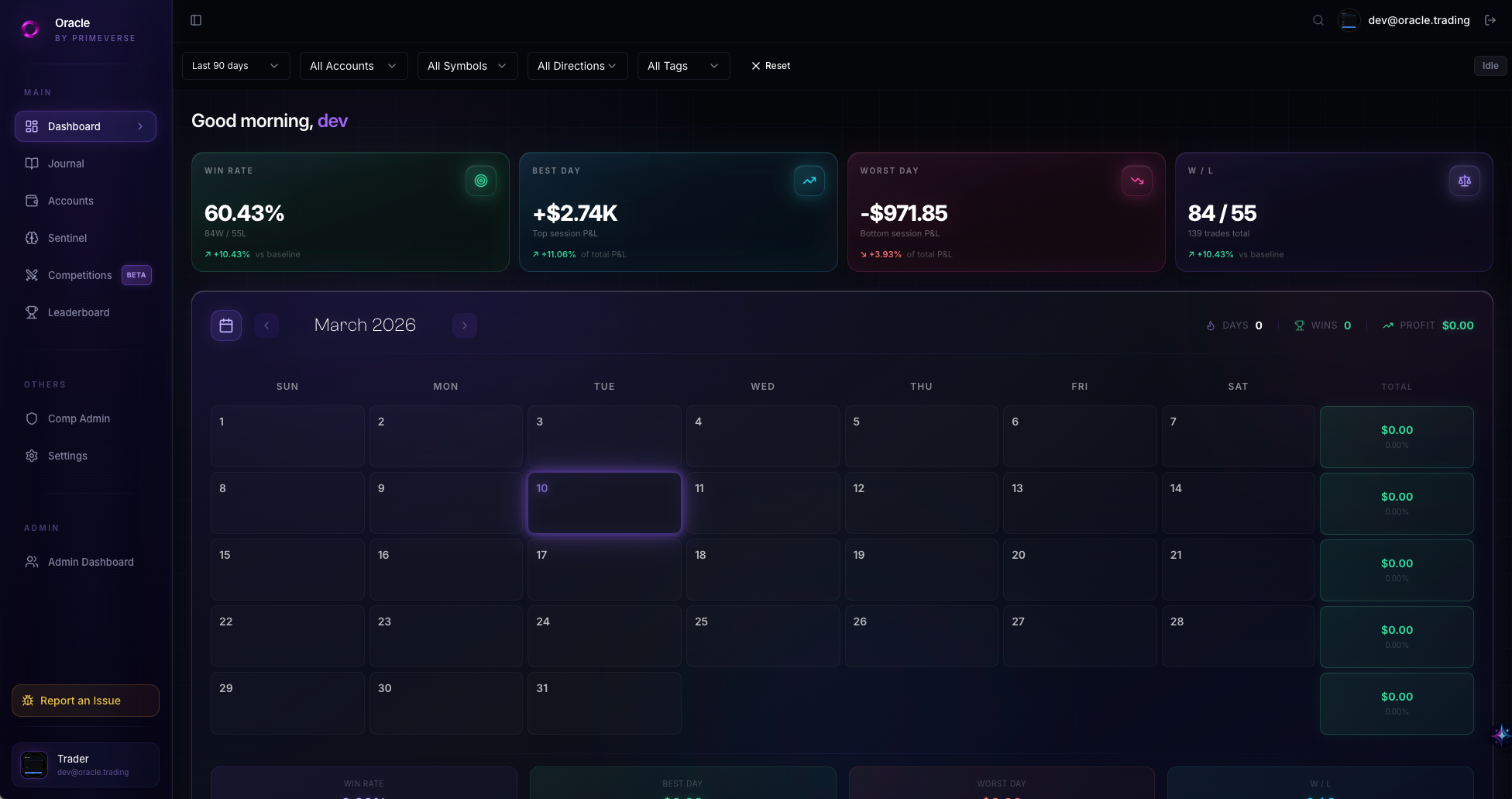Open the Last 90 days date range dropdown
This screenshot has width=1512, height=799.
point(235,66)
